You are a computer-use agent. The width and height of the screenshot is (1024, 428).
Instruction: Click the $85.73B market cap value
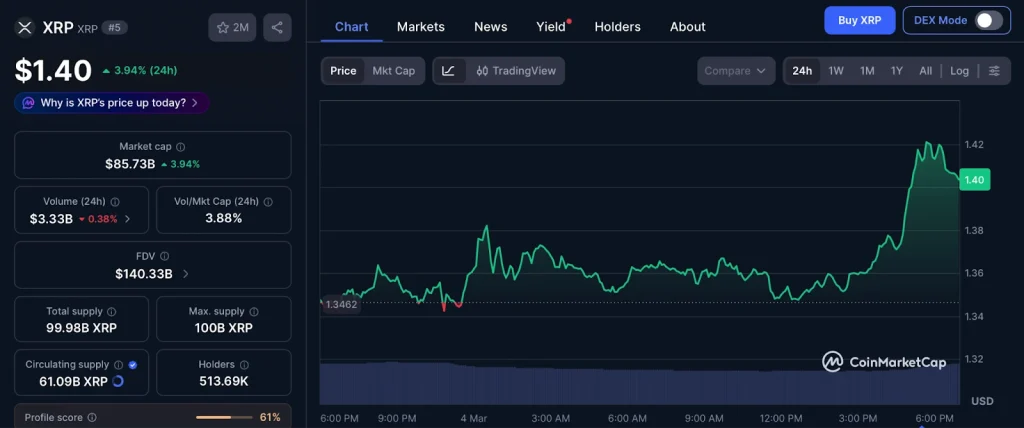click(x=130, y=164)
